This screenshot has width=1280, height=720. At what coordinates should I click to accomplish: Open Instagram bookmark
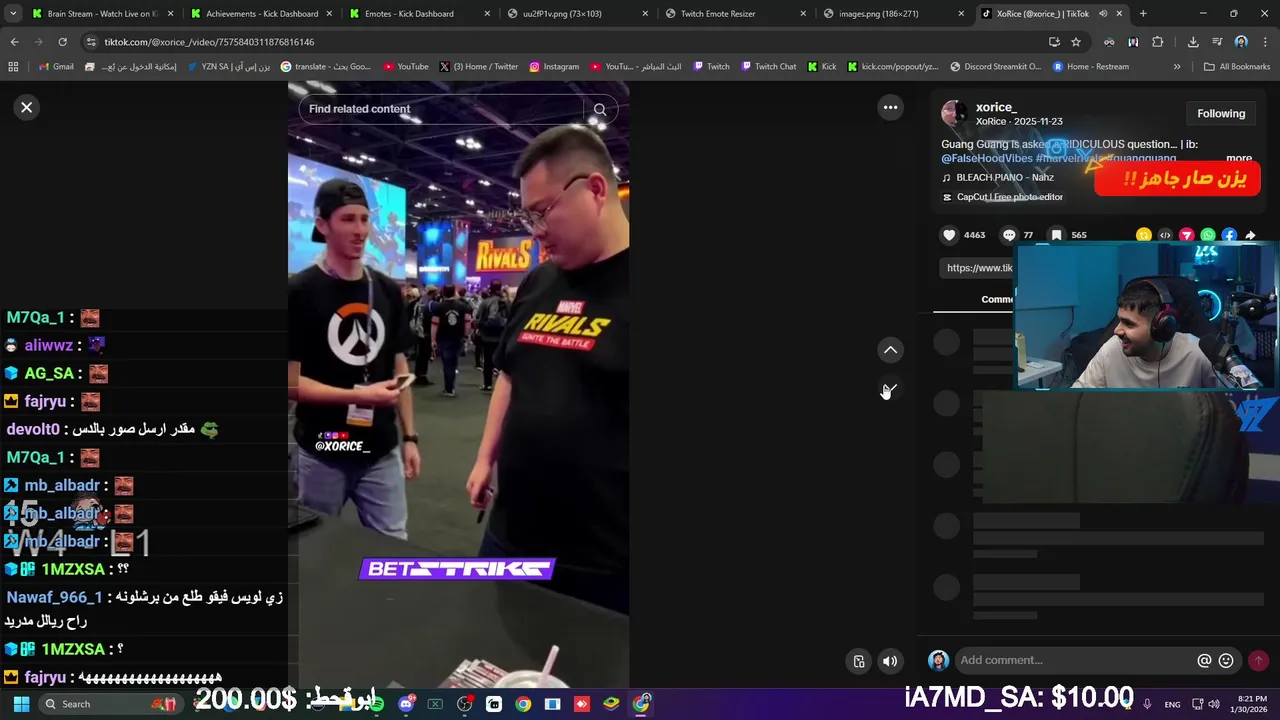(554, 67)
